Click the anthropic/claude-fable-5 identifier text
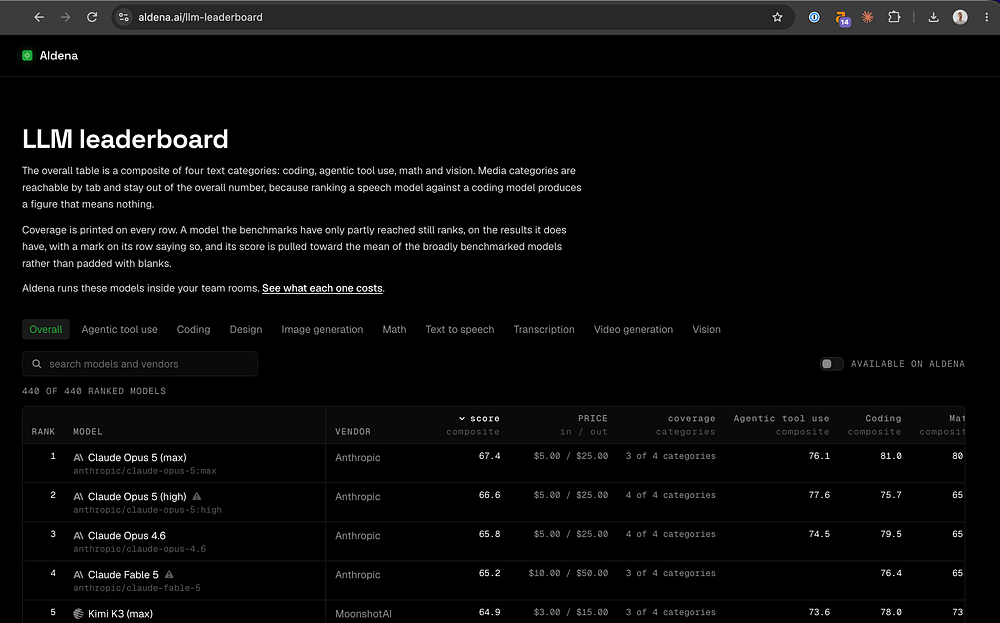The height and width of the screenshot is (623, 1000). pyautogui.click(x=136, y=588)
